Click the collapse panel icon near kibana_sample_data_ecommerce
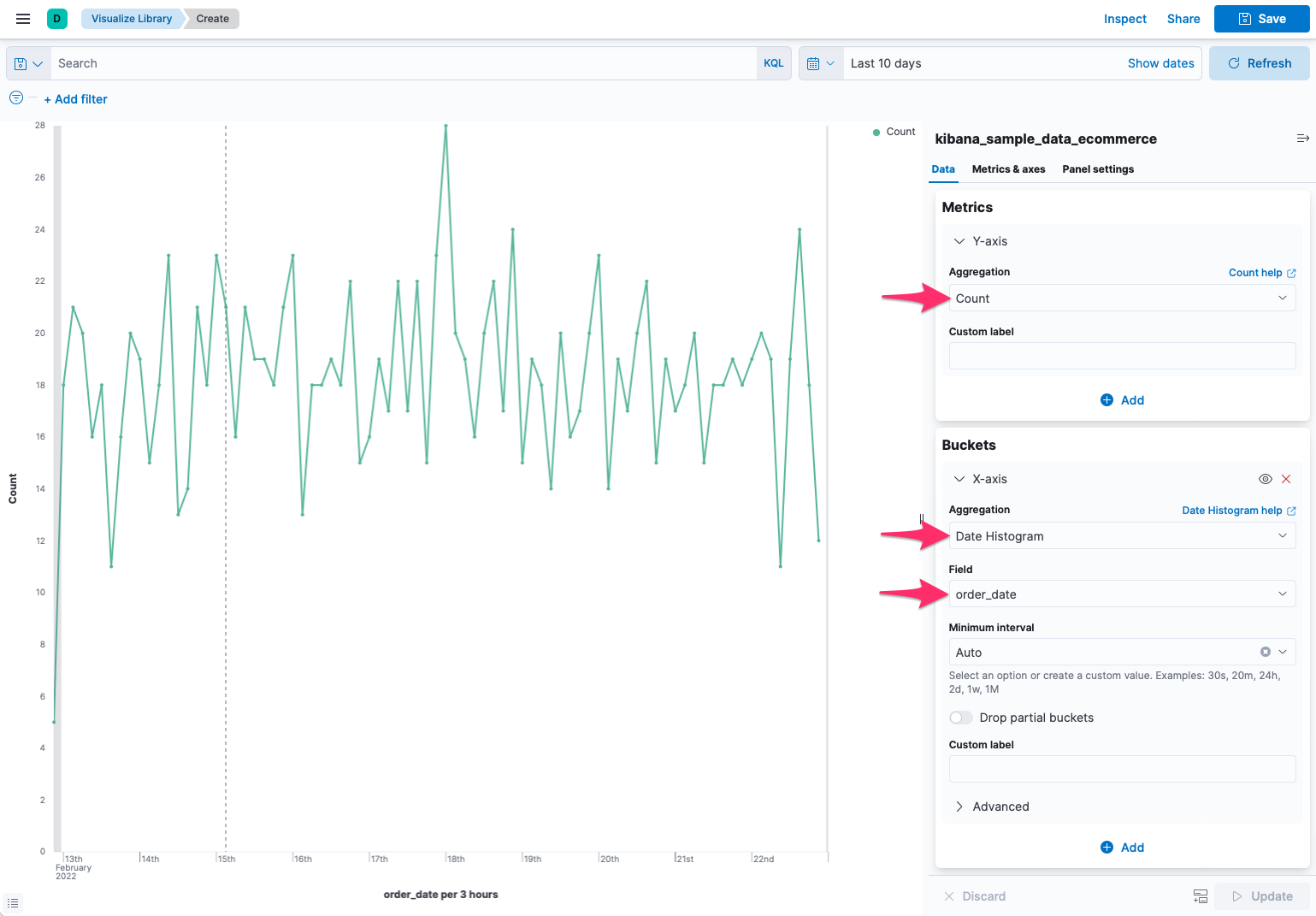 coord(1302,138)
